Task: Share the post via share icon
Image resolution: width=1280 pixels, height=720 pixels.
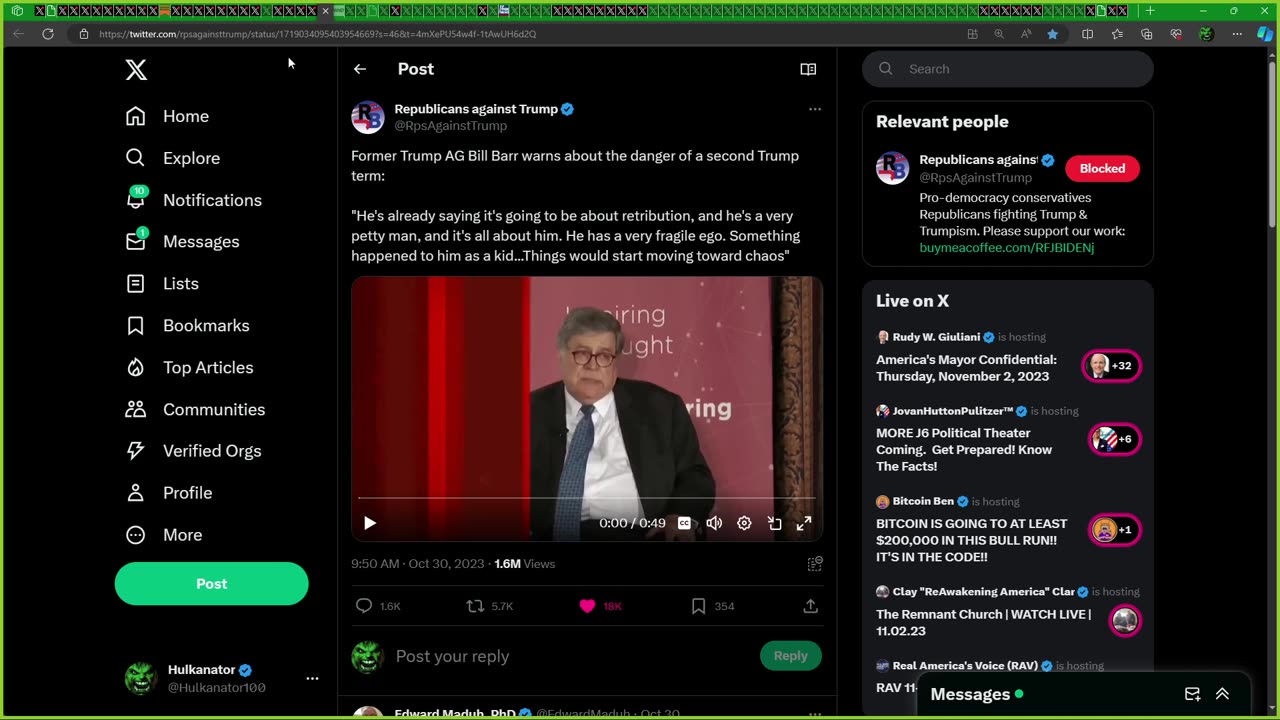Action: [x=811, y=606]
